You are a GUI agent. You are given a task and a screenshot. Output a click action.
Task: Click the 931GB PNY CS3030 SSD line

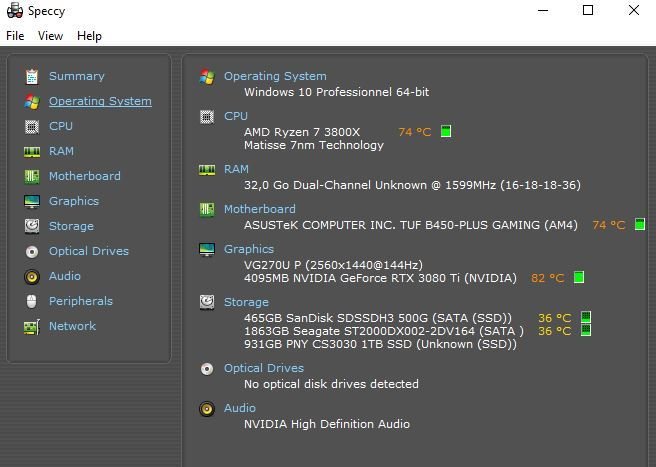(x=380, y=344)
